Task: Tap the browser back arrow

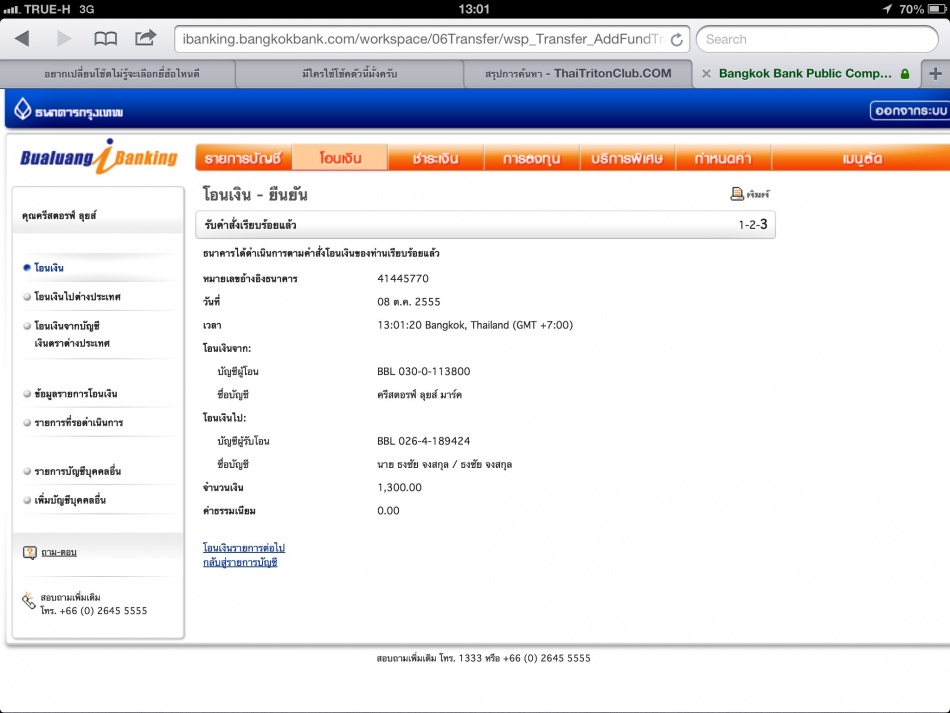Action: click(x=22, y=39)
